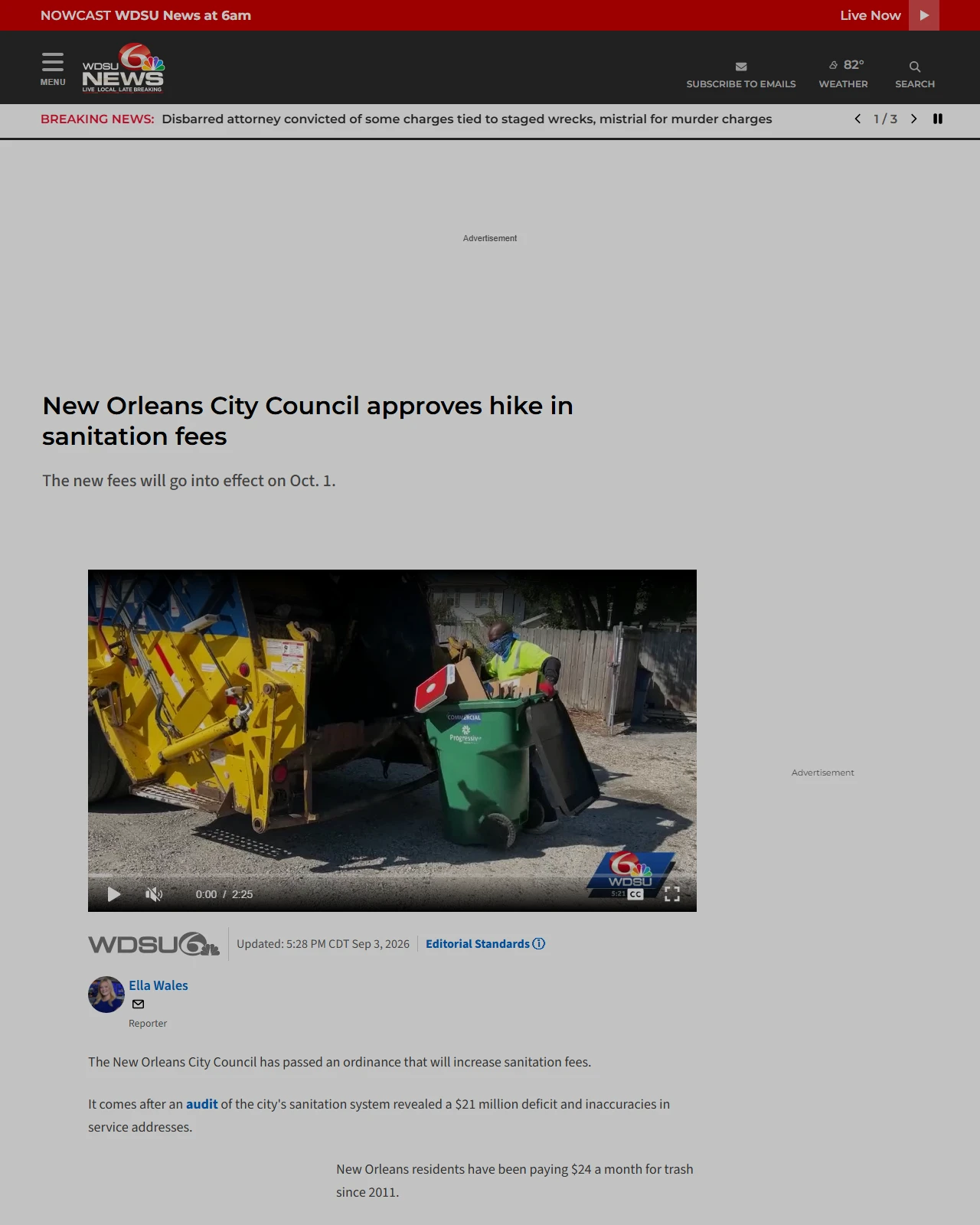Click the WDSU 6 byline logo
980x1225 pixels.
coord(154,944)
